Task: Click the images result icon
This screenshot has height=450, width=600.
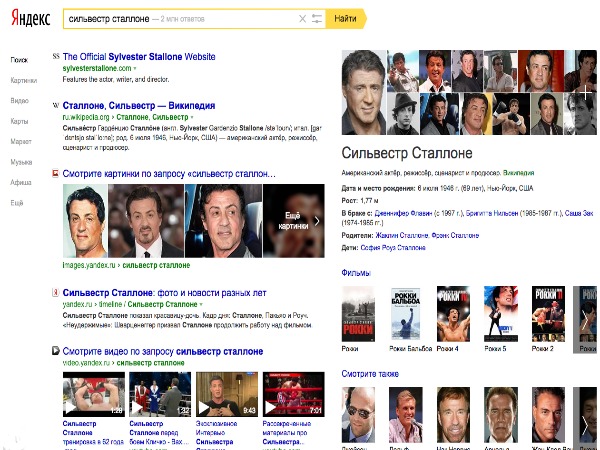Action: coord(55,174)
